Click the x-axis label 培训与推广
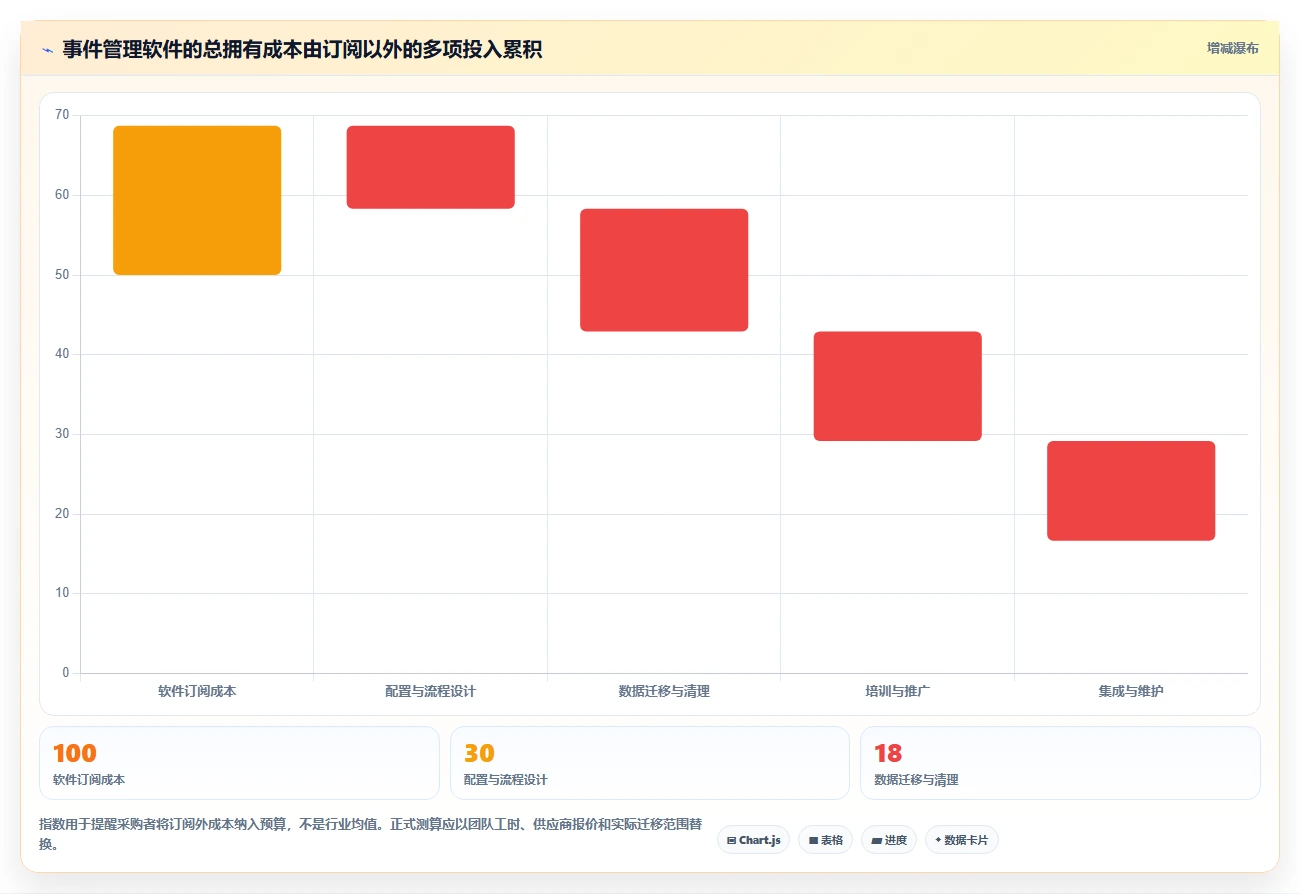The height and width of the screenshot is (894, 1300). point(898,691)
